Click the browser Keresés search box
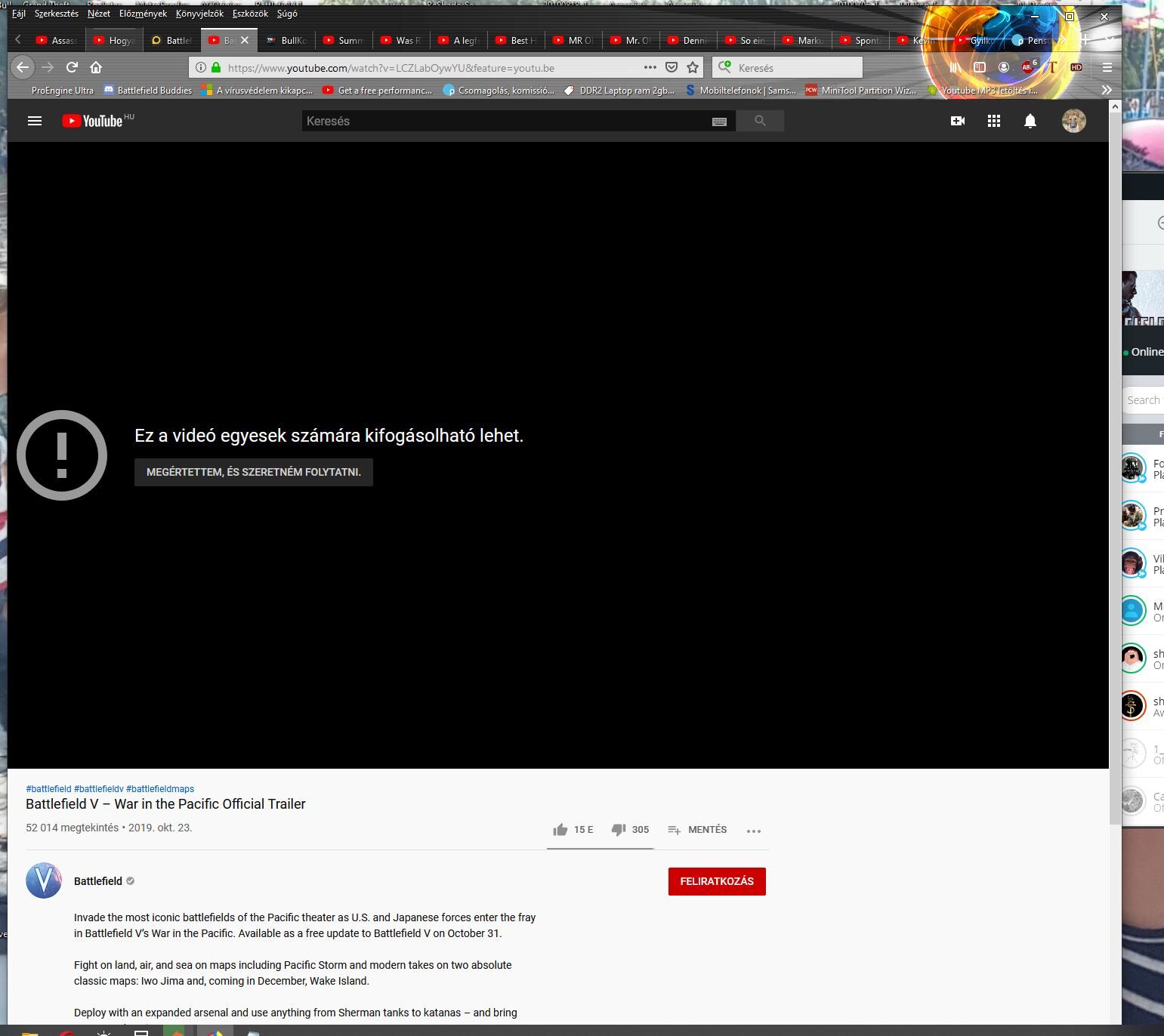Image resolution: width=1164 pixels, height=1036 pixels. (x=787, y=67)
